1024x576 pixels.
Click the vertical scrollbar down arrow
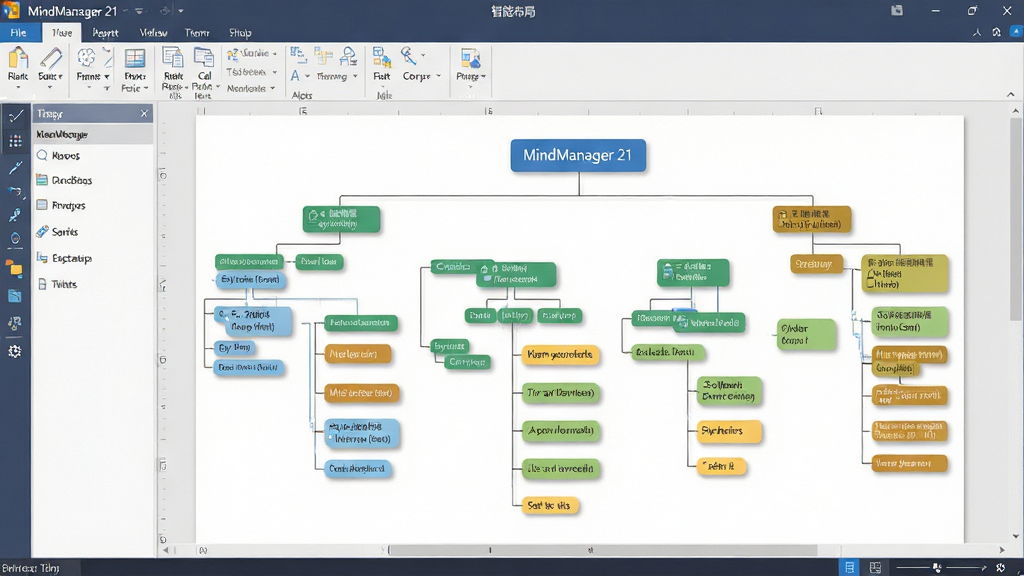pyautogui.click(x=1016, y=536)
